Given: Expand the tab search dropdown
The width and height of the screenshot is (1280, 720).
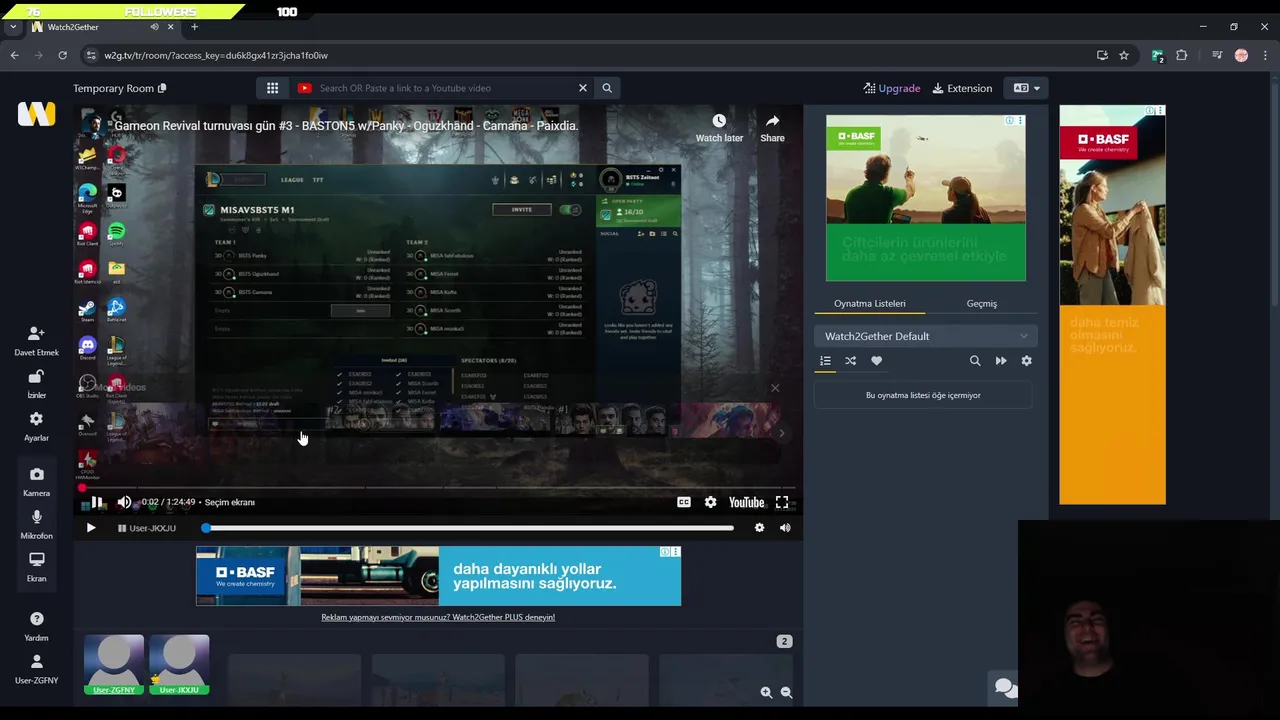Looking at the screenshot, I should pyautogui.click(x=12, y=27).
